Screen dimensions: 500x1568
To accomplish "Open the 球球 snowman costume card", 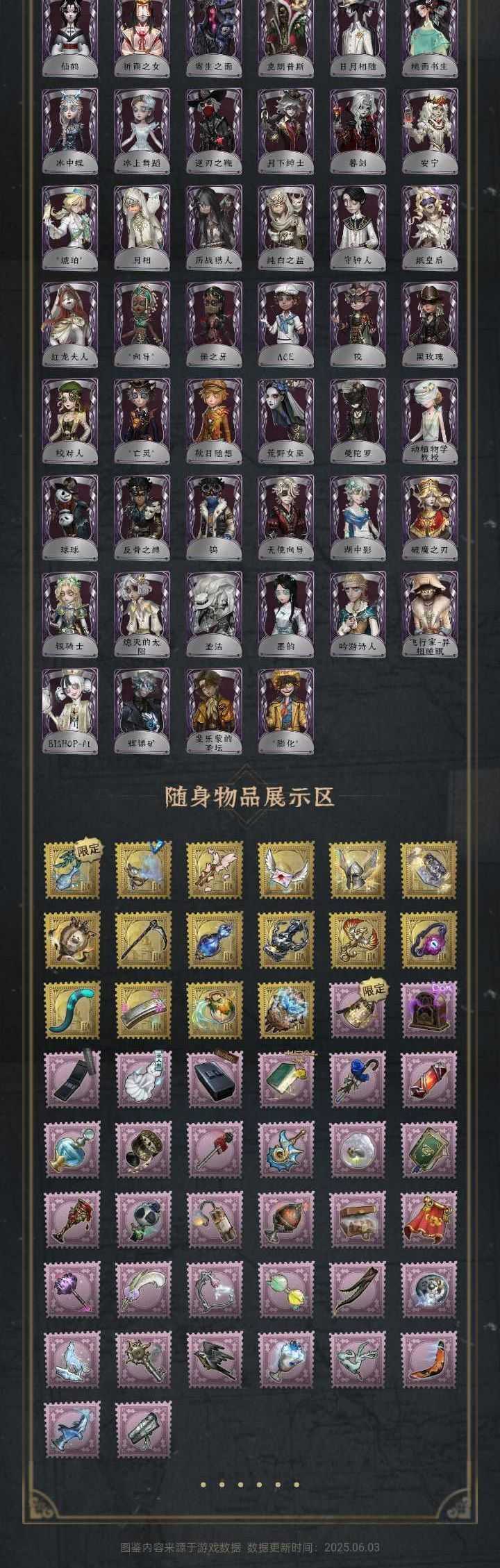I will coord(70,517).
